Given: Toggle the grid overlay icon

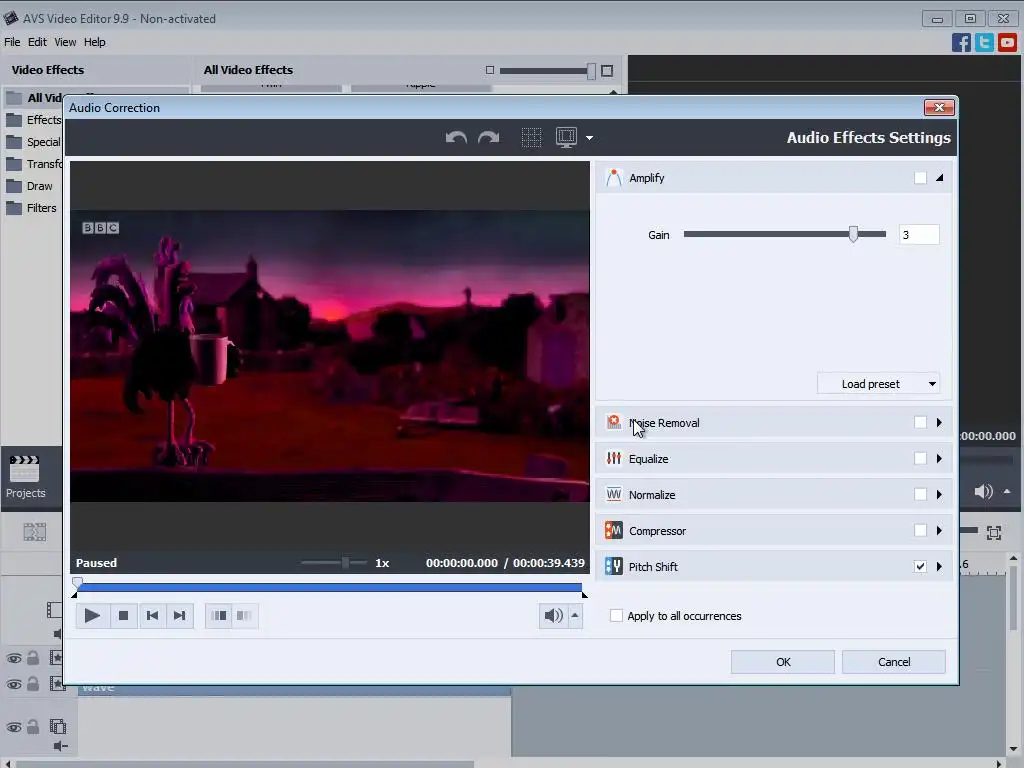Looking at the screenshot, I should pyautogui.click(x=531, y=137).
